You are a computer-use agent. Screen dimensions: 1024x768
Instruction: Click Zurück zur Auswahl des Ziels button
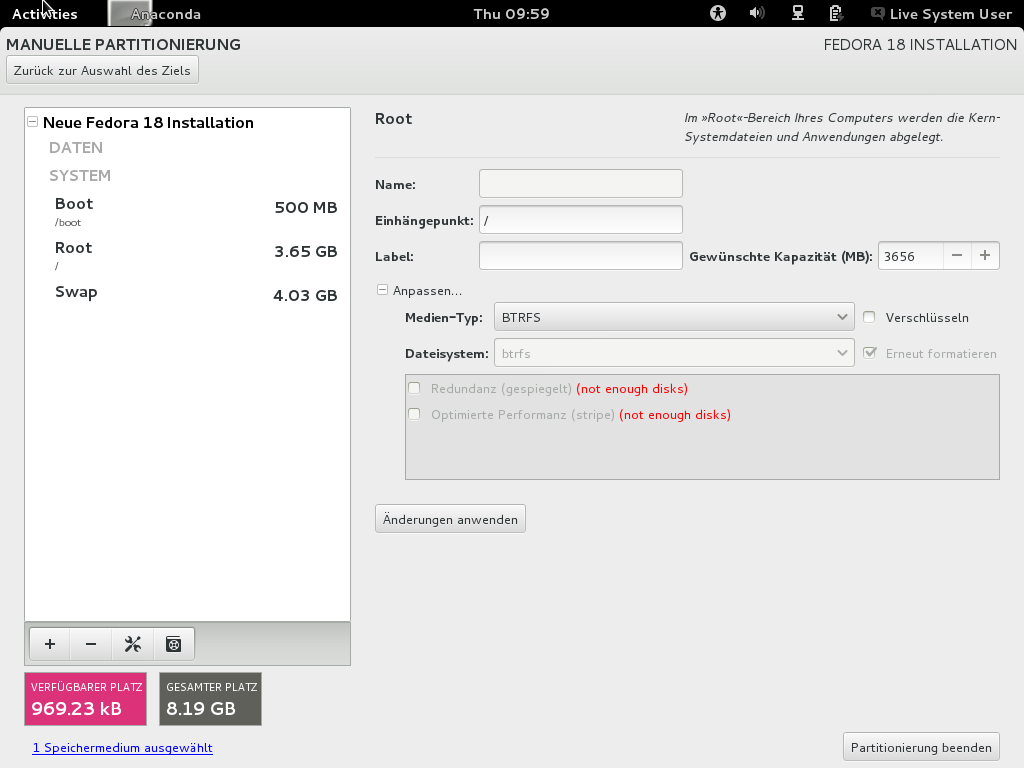103,71
